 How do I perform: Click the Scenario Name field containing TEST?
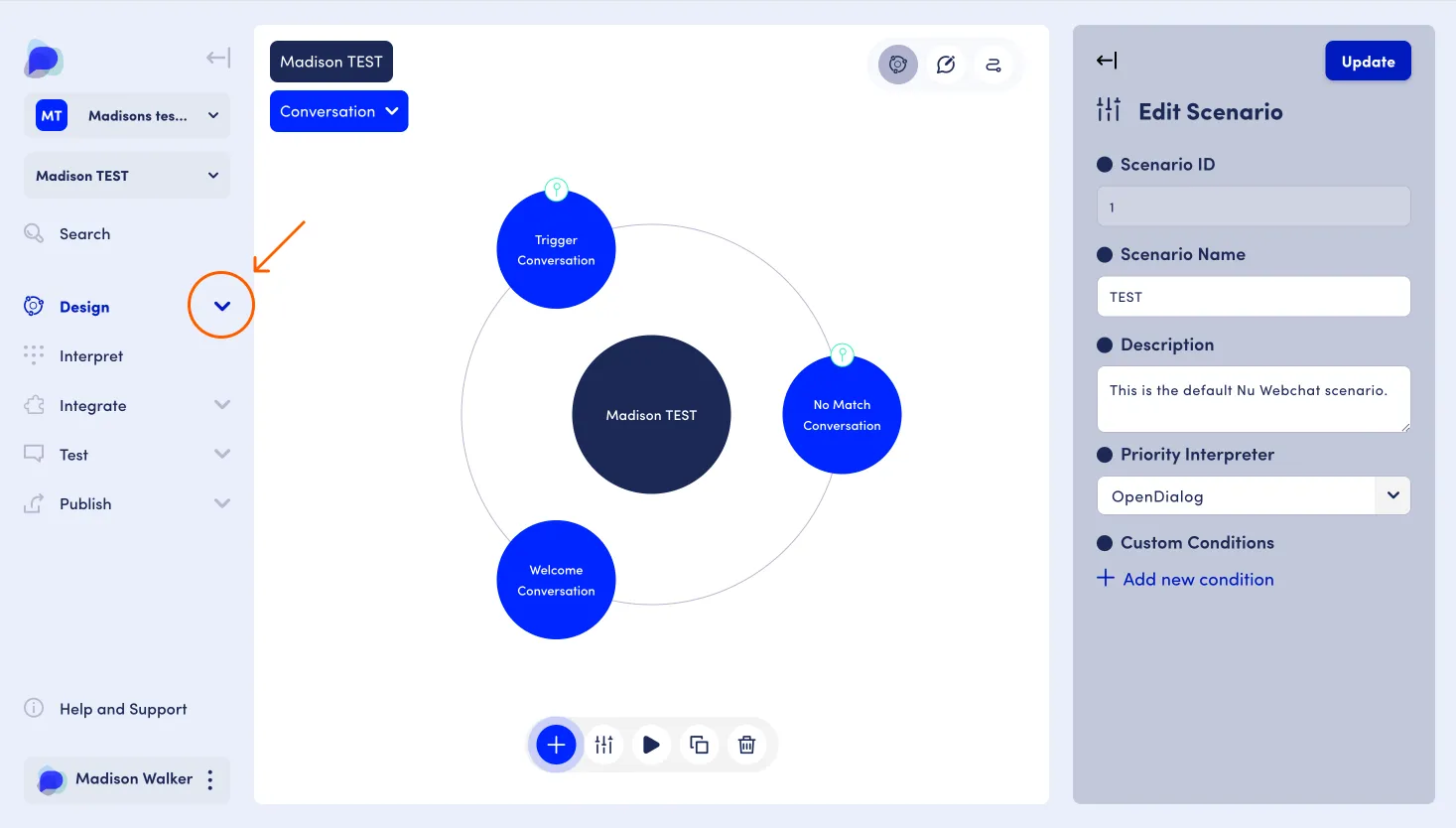click(1254, 297)
